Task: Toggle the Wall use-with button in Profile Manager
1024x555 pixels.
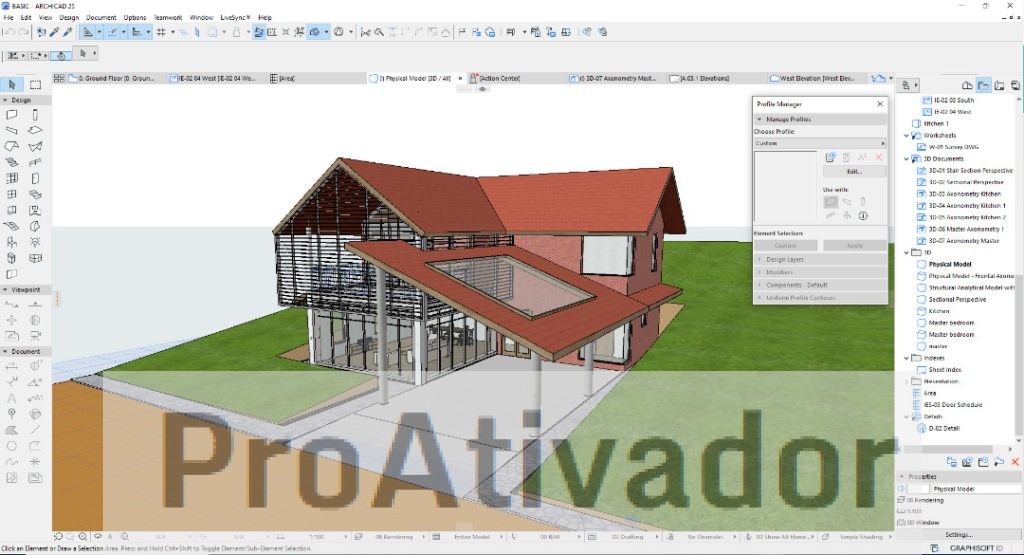Action: click(x=831, y=202)
